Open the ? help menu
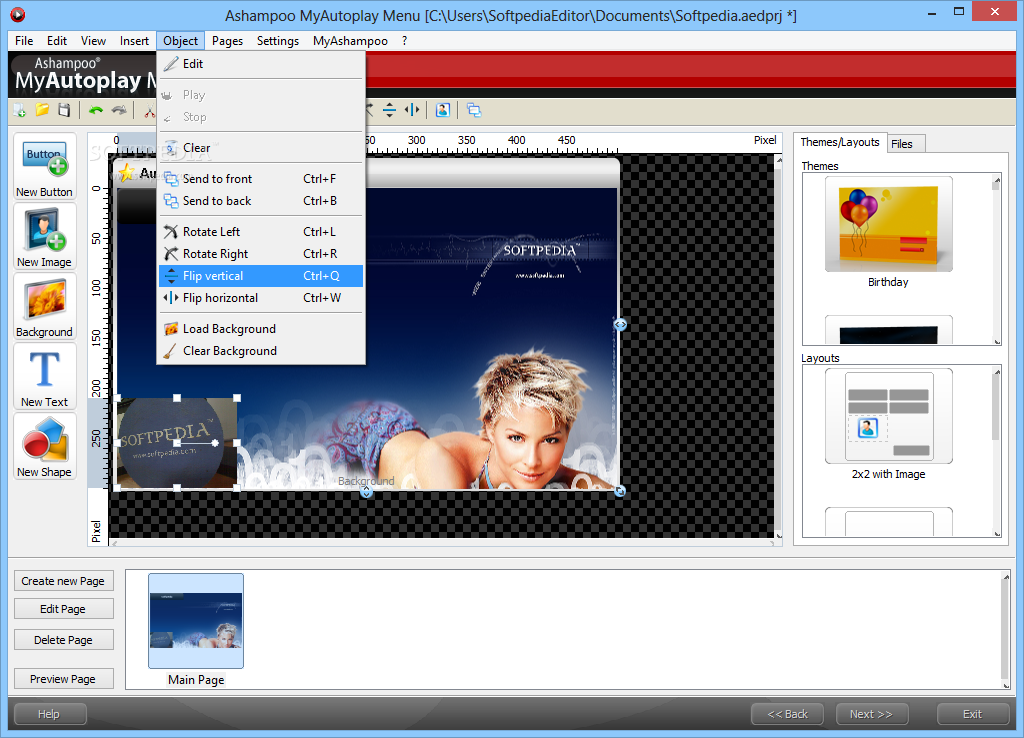 (404, 40)
